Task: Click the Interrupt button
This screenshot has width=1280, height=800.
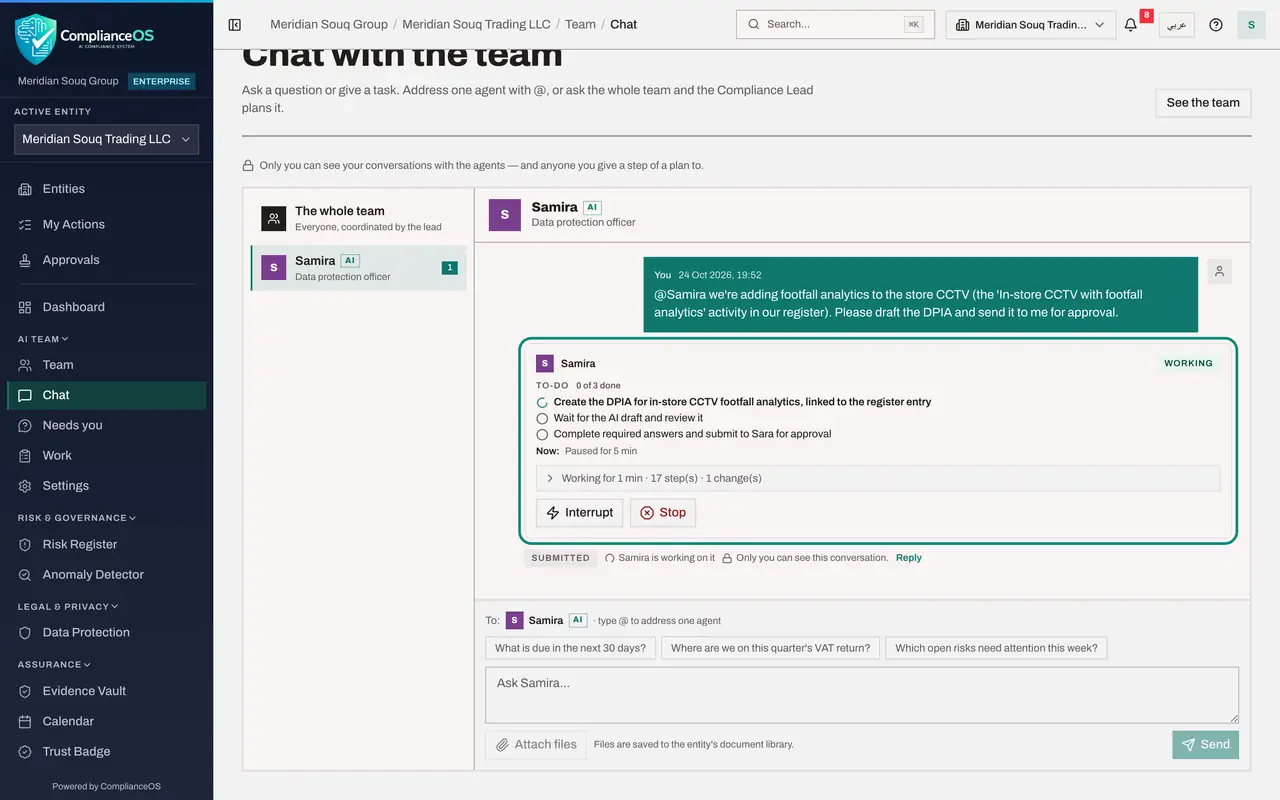Action: 580,513
